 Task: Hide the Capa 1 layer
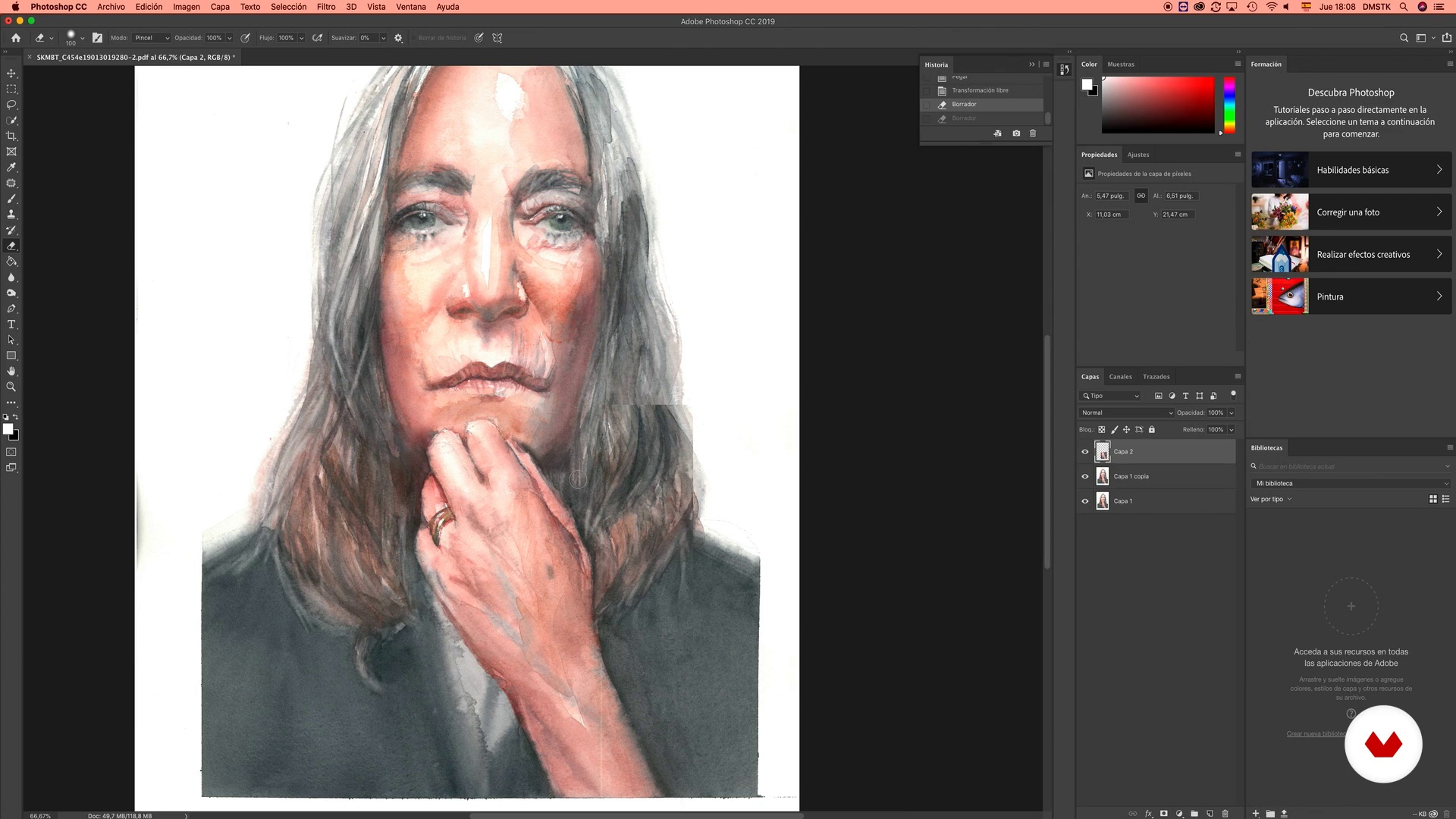1085,501
